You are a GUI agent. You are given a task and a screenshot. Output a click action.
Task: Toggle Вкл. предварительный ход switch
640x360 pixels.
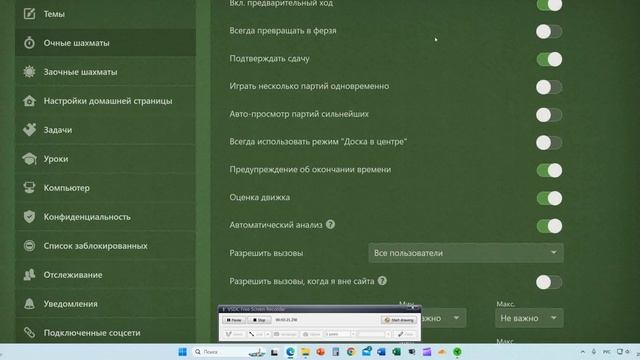[x=549, y=5]
